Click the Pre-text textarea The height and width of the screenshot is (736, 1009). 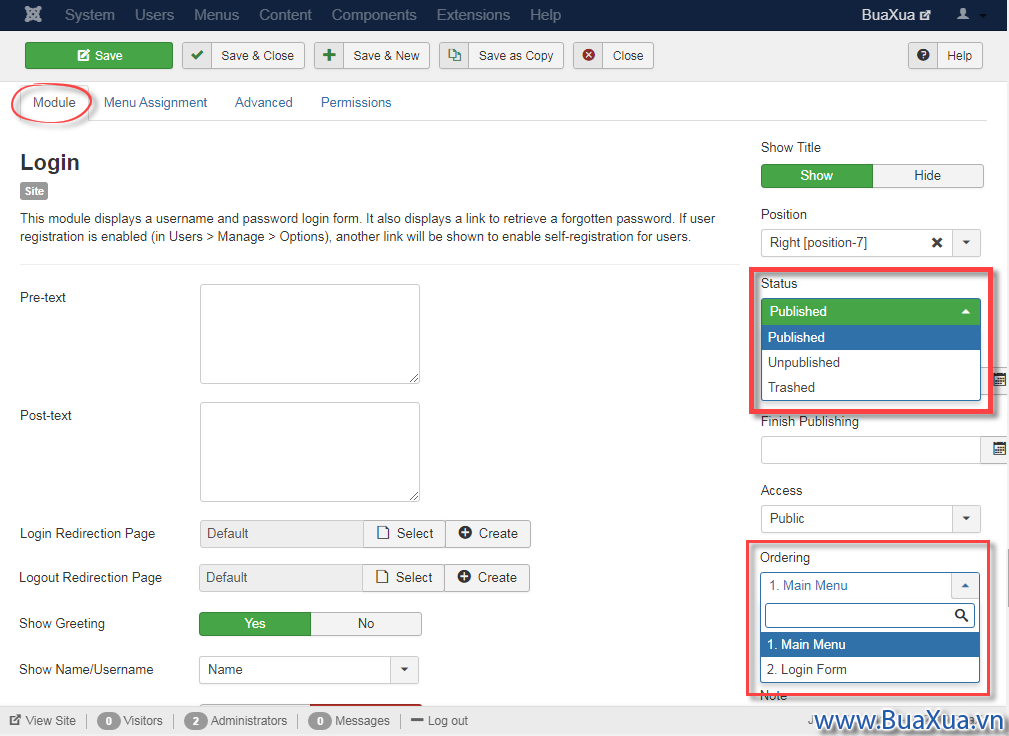[310, 334]
